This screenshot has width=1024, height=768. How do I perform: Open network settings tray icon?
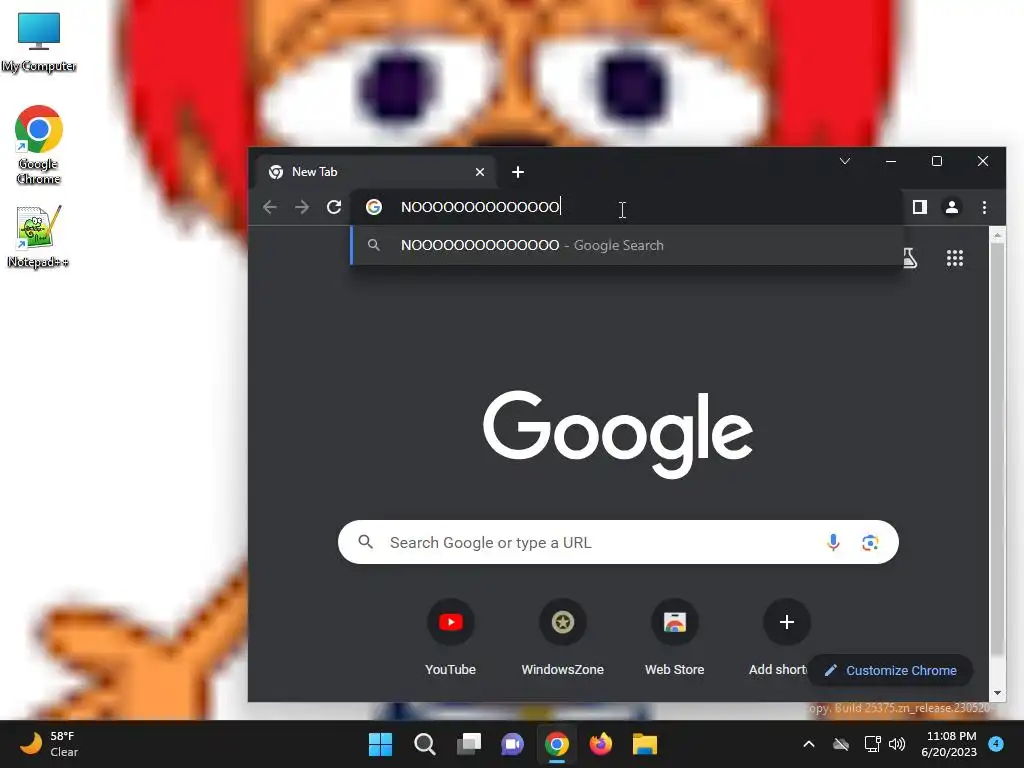[872, 744]
